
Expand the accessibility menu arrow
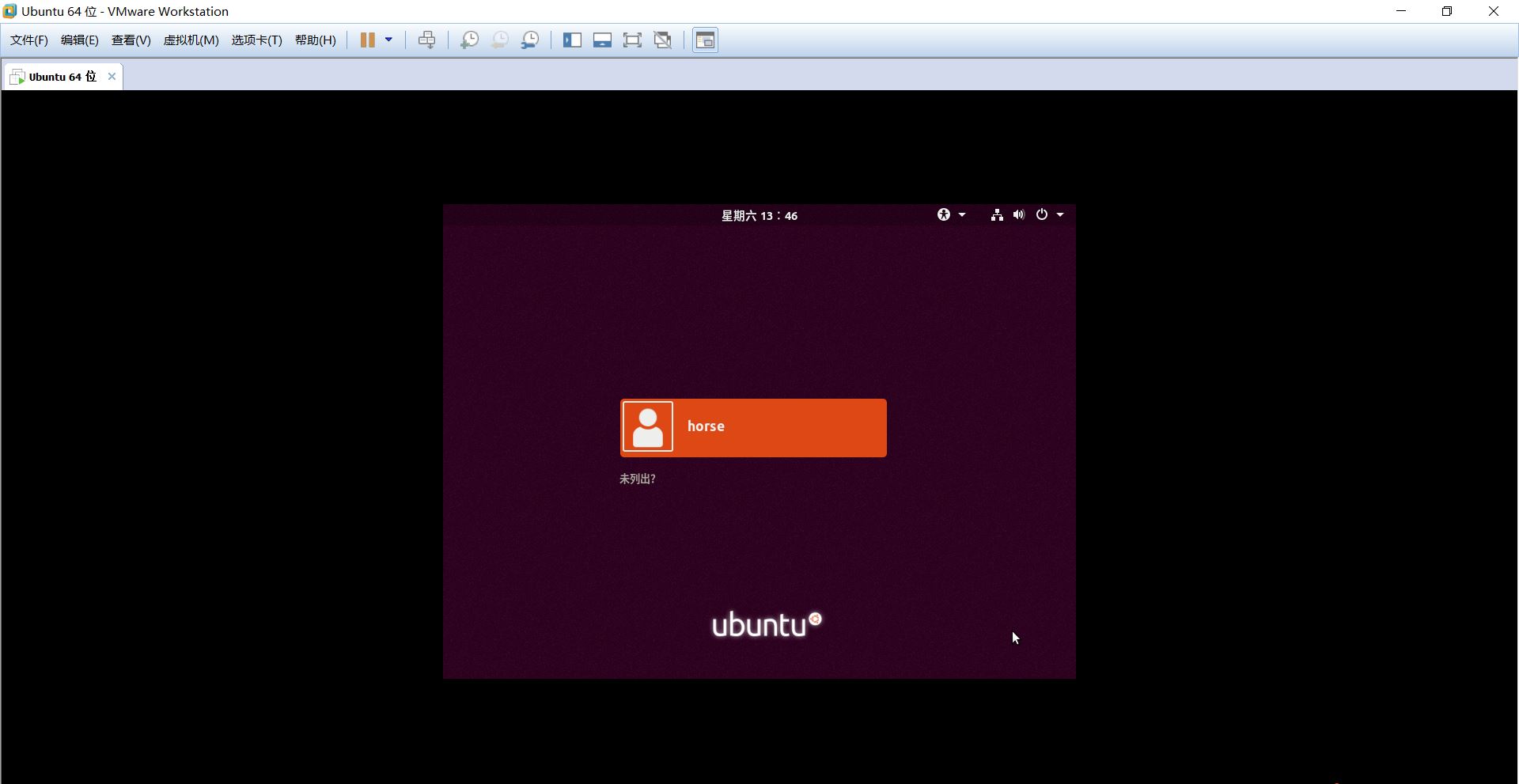pos(962,214)
